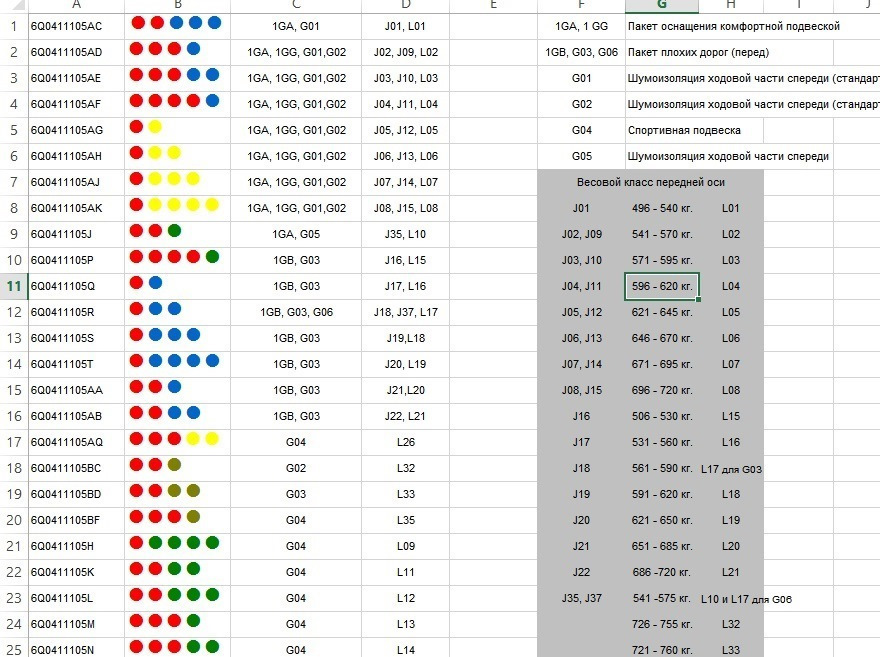880x657 pixels.
Task: Select cell 6Q0411105AQ
Action: 76,442
